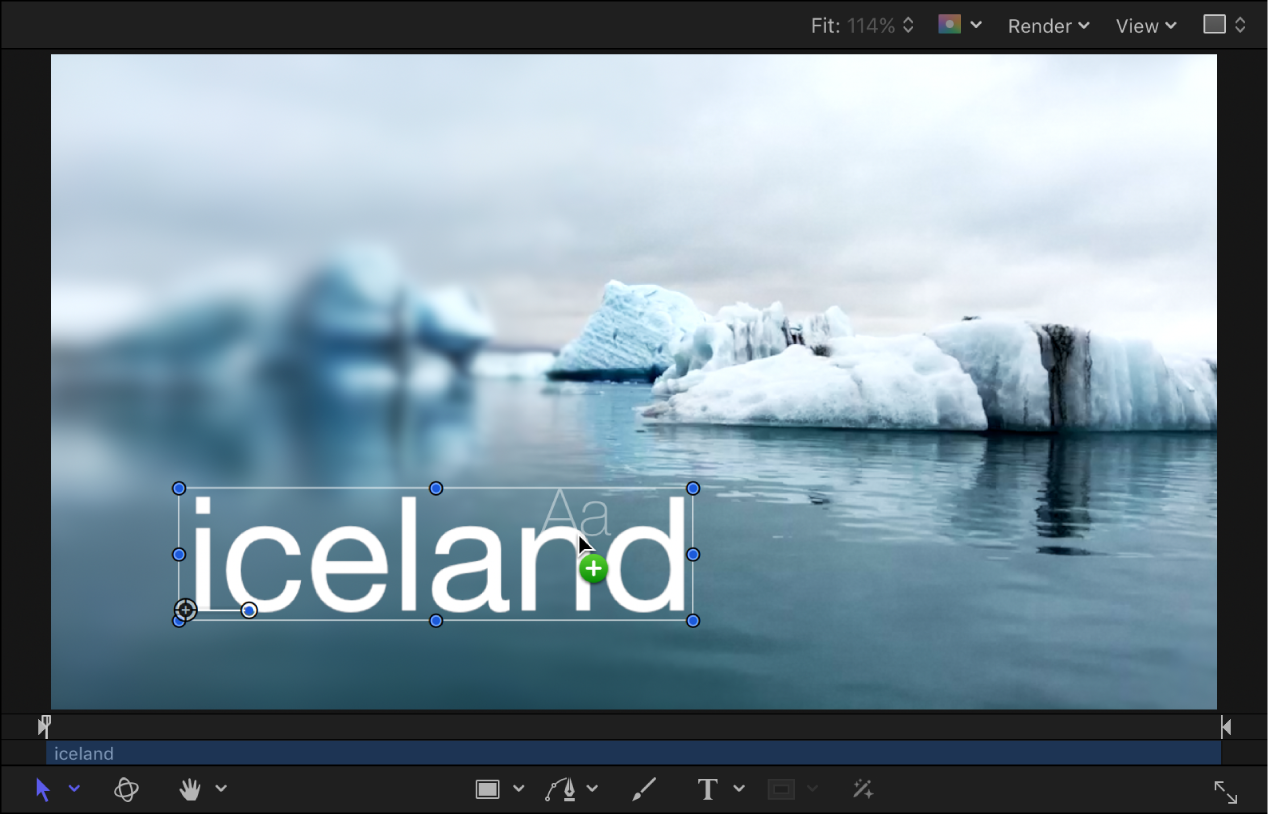This screenshot has height=814, width=1270.
Task: Activate the 3D Transform orbit tool
Action: (x=127, y=789)
